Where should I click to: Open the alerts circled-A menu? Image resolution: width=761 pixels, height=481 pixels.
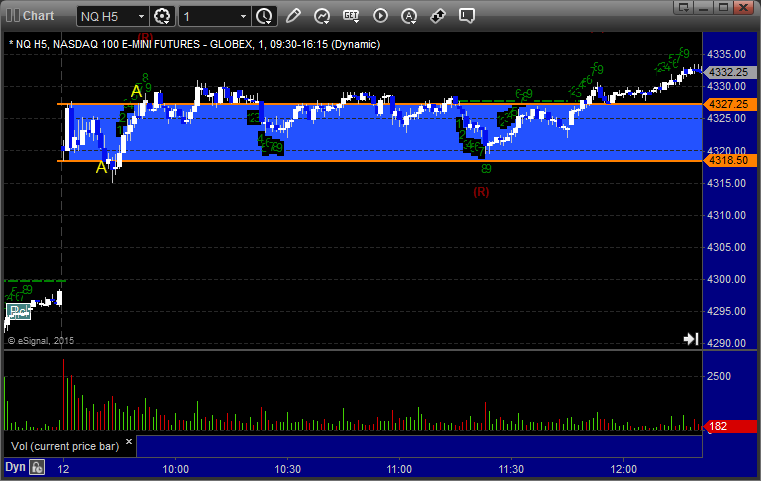[x=409, y=17]
